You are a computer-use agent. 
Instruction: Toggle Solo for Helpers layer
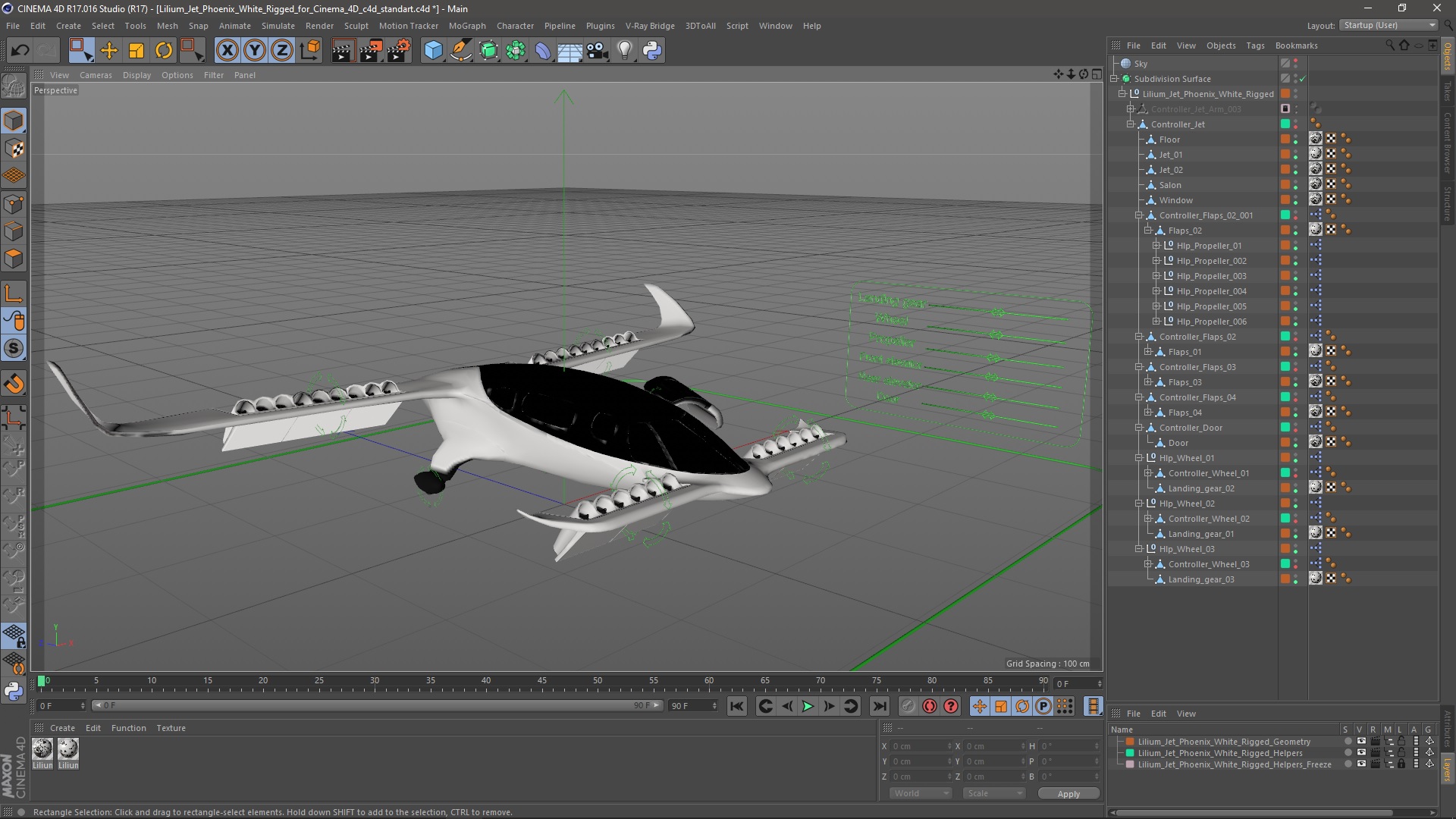pyautogui.click(x=1348, y=753)
